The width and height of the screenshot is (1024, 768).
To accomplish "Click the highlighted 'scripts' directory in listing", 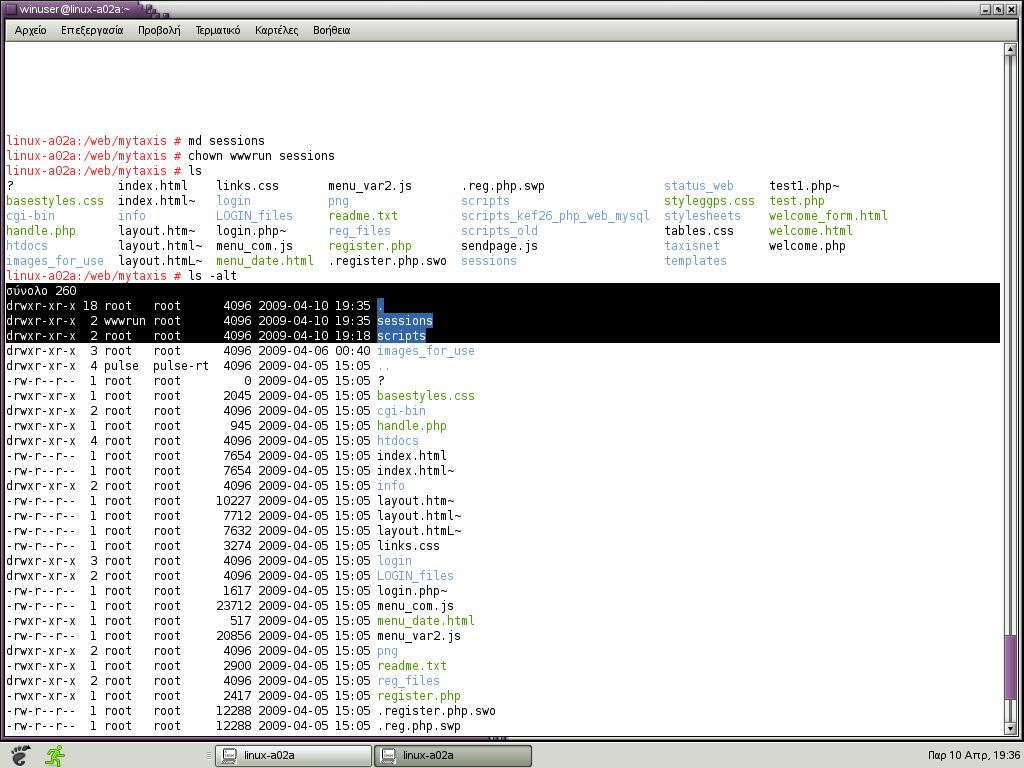I will 401,336.
